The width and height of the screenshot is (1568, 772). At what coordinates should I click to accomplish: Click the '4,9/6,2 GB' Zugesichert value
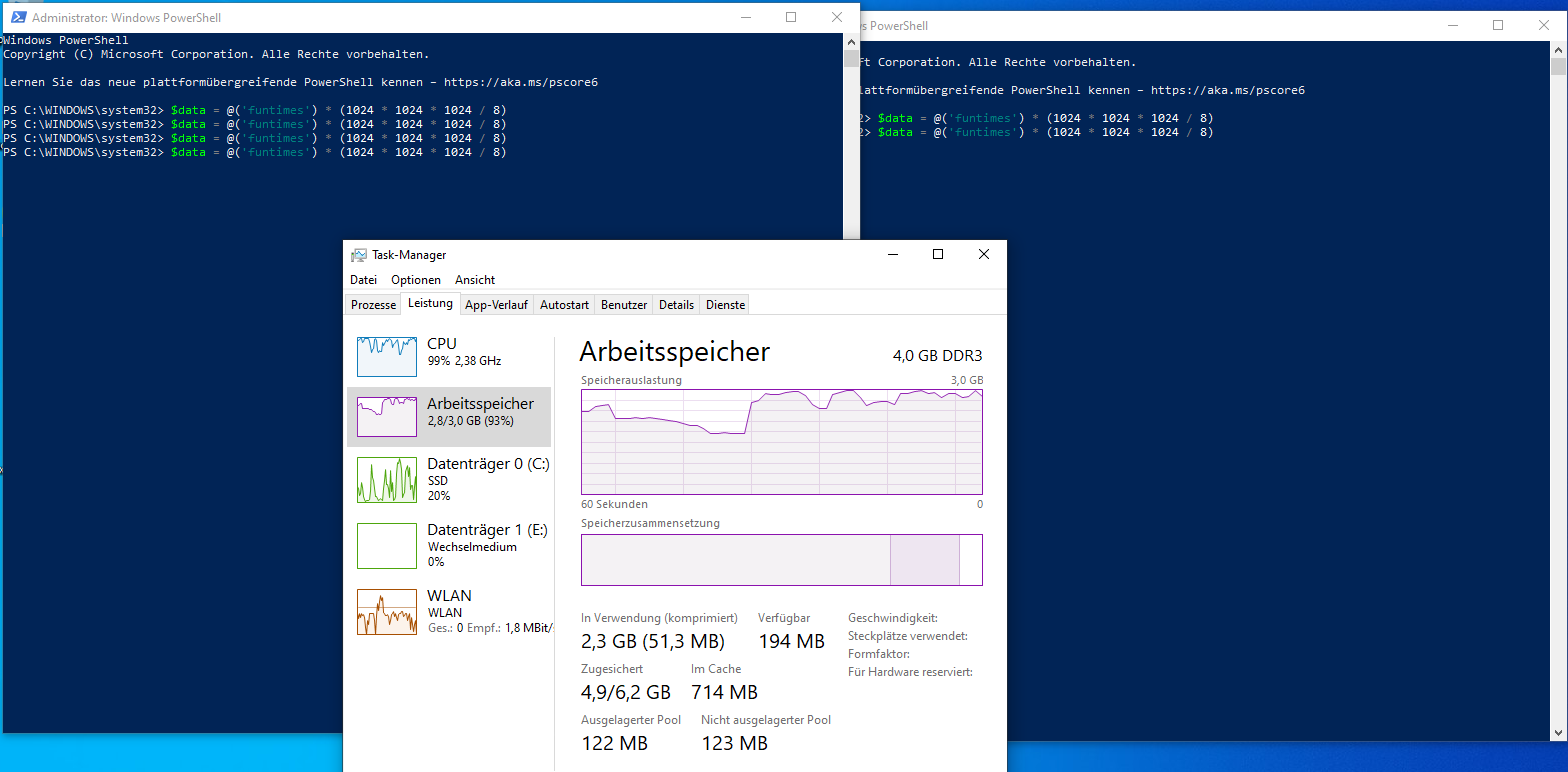click(x=626, y=692)
